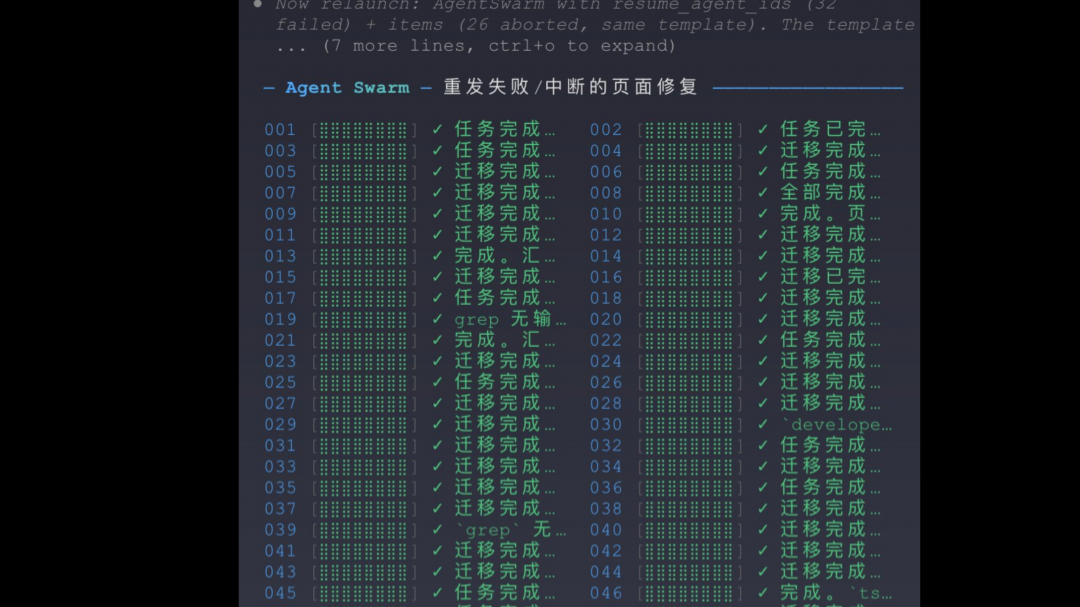1080x607 pixels.
Task: Click the checkmark next to agent 024
Action: [763, 362]
